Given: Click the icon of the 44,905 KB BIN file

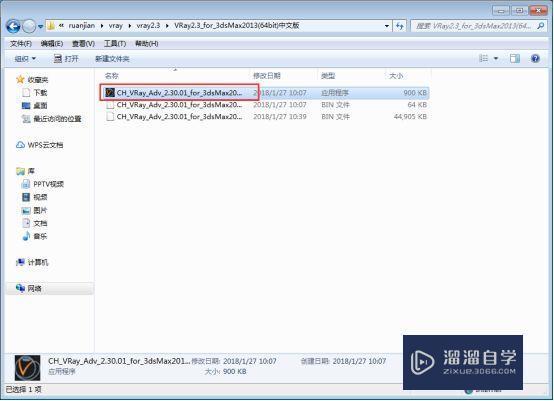Looking at the screenshot, I should [110, 117].
